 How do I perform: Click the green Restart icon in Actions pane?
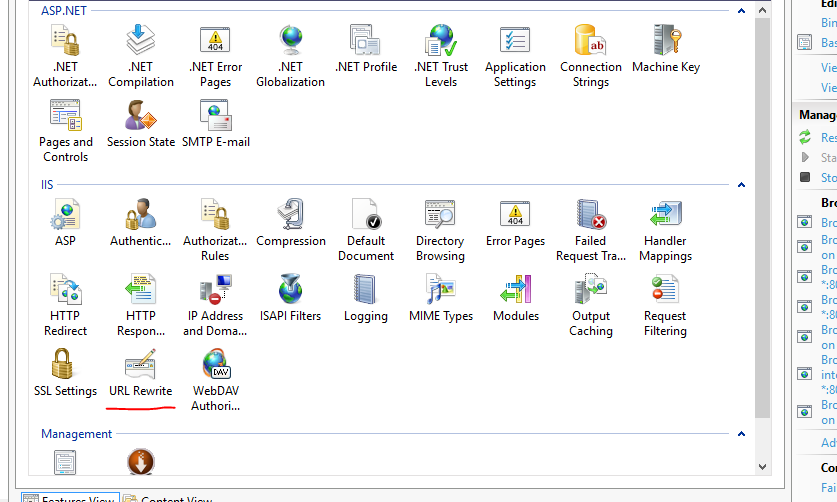[x=805, y=137]
